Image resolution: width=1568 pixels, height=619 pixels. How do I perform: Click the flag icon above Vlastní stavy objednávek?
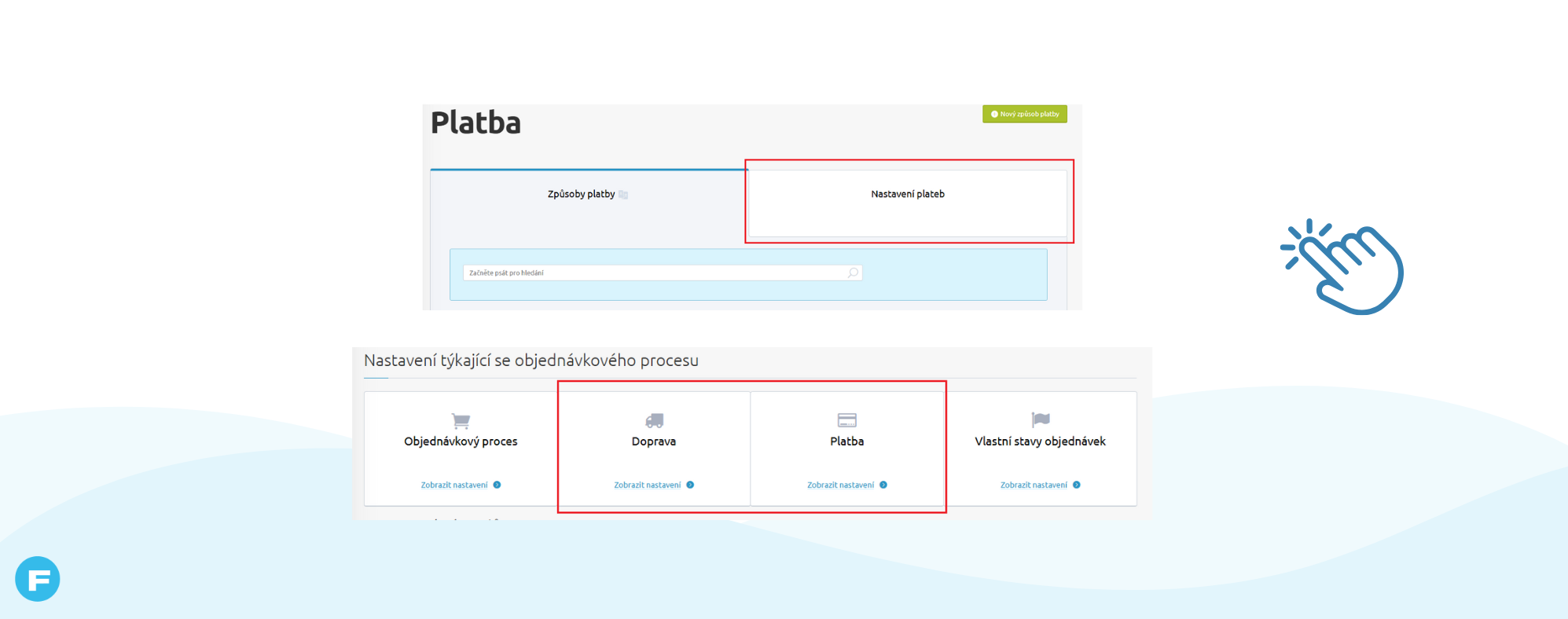point(1040,420)
